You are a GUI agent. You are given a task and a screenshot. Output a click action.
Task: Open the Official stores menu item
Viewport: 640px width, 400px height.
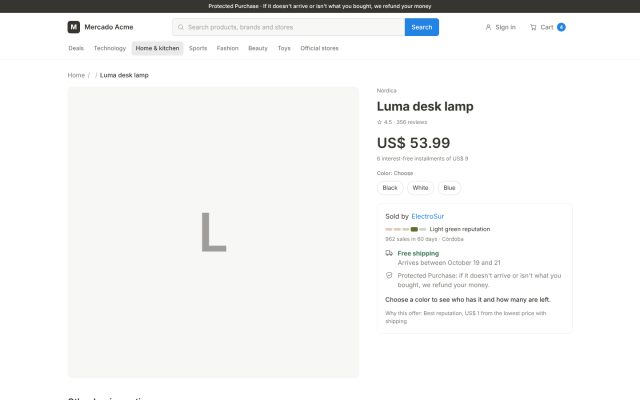320,48
